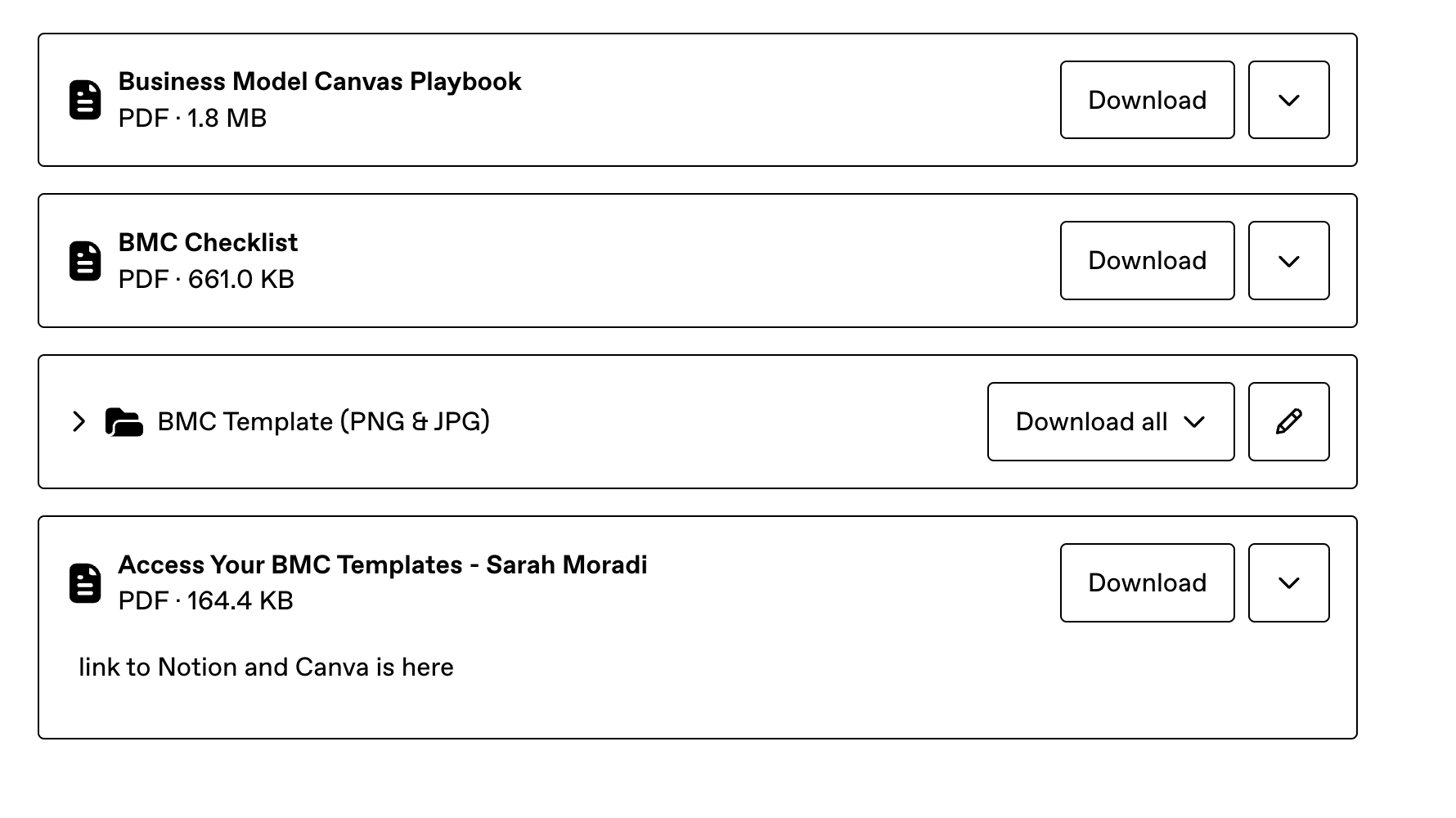This screenshot has height=818, width=1456.
Task: Click the BMC Checklist title text
Action: [x=208, y=243]
